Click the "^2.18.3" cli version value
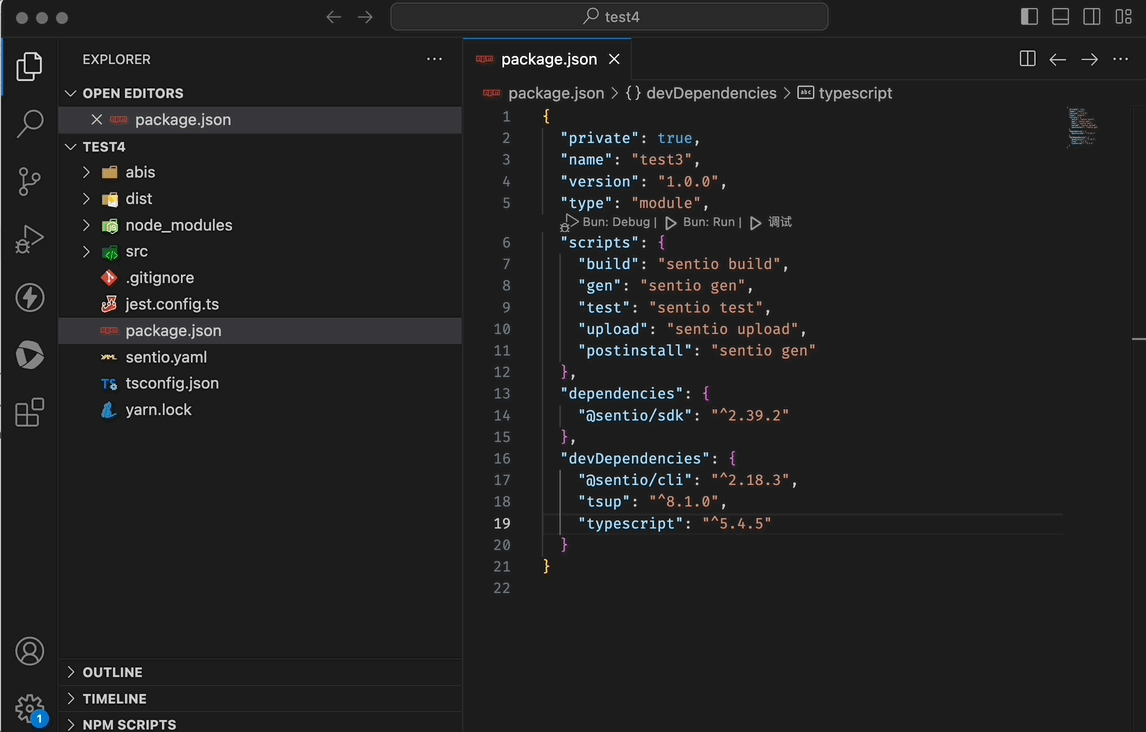The width and height of the screenshot is (1146, 732). point(750,480)
